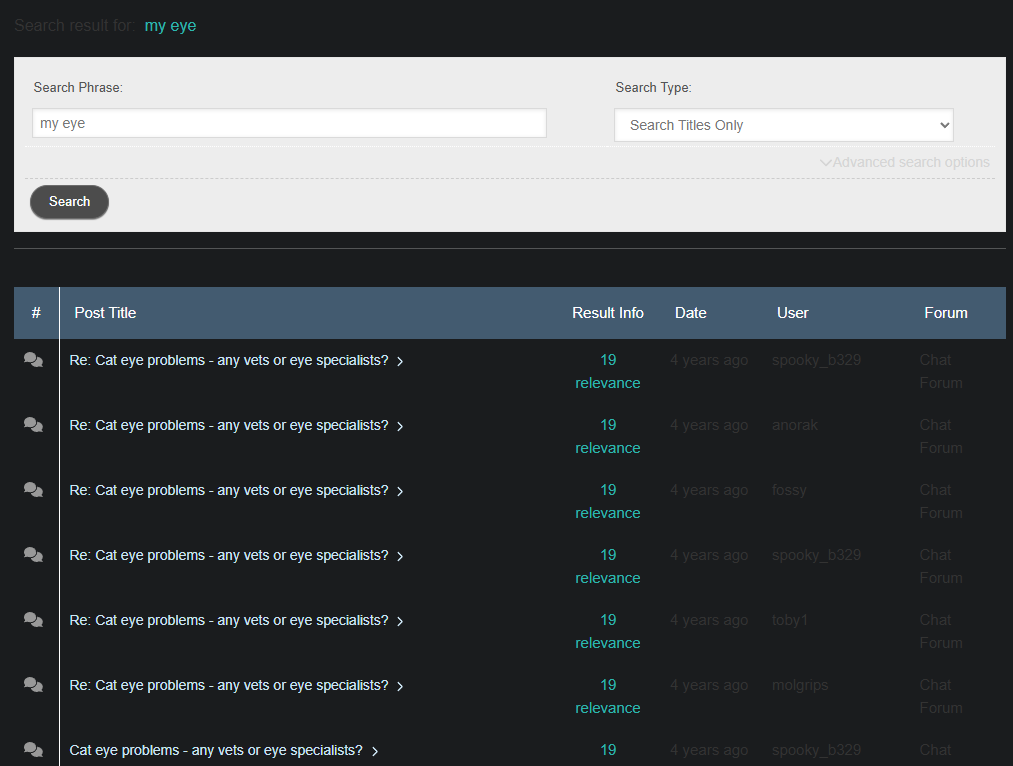Click the chat bubbles icon in molgrips' row
Screen dimensions: 1013x766
pyautogui.click(x=33, y=685)
